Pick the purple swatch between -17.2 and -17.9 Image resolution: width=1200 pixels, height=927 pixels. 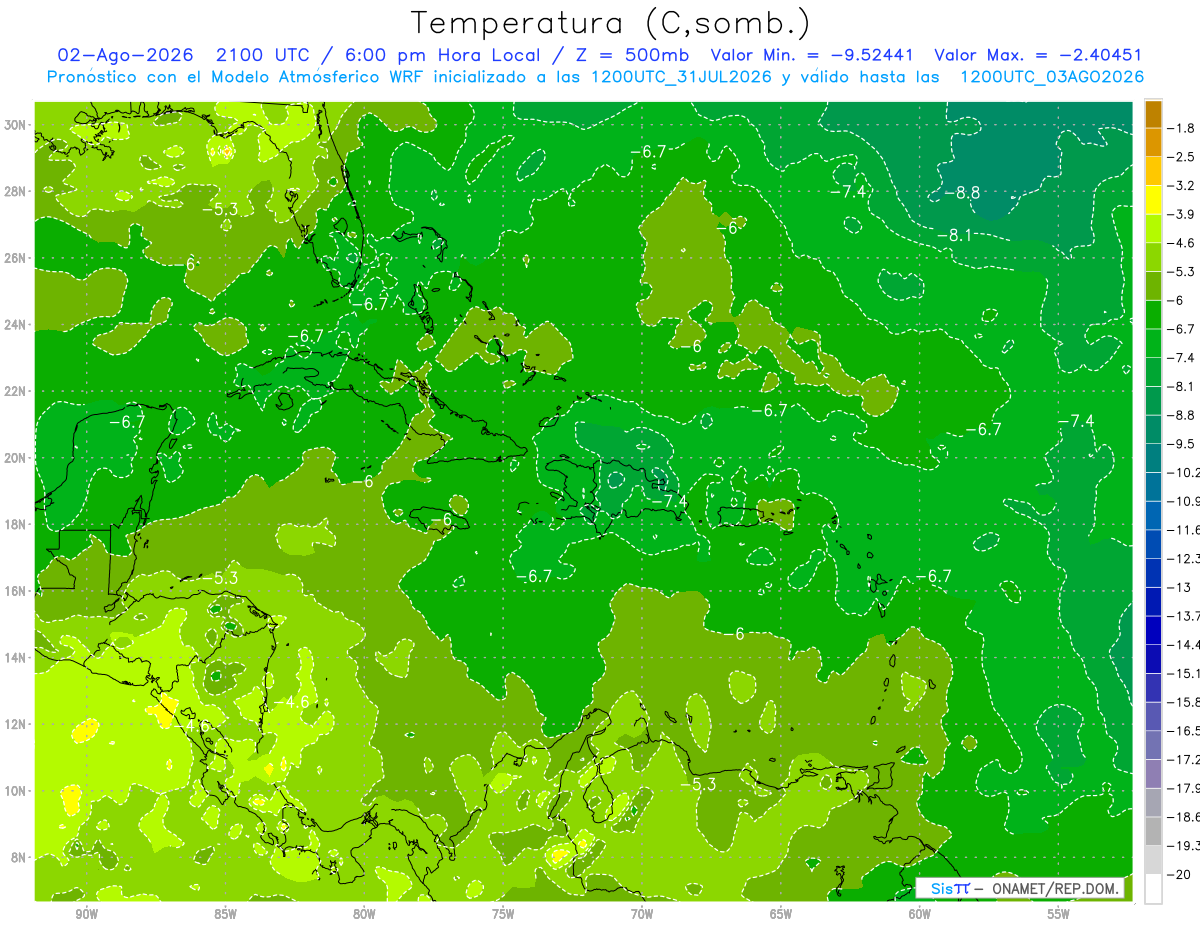pyautogui.click(x=1153, y=774)
